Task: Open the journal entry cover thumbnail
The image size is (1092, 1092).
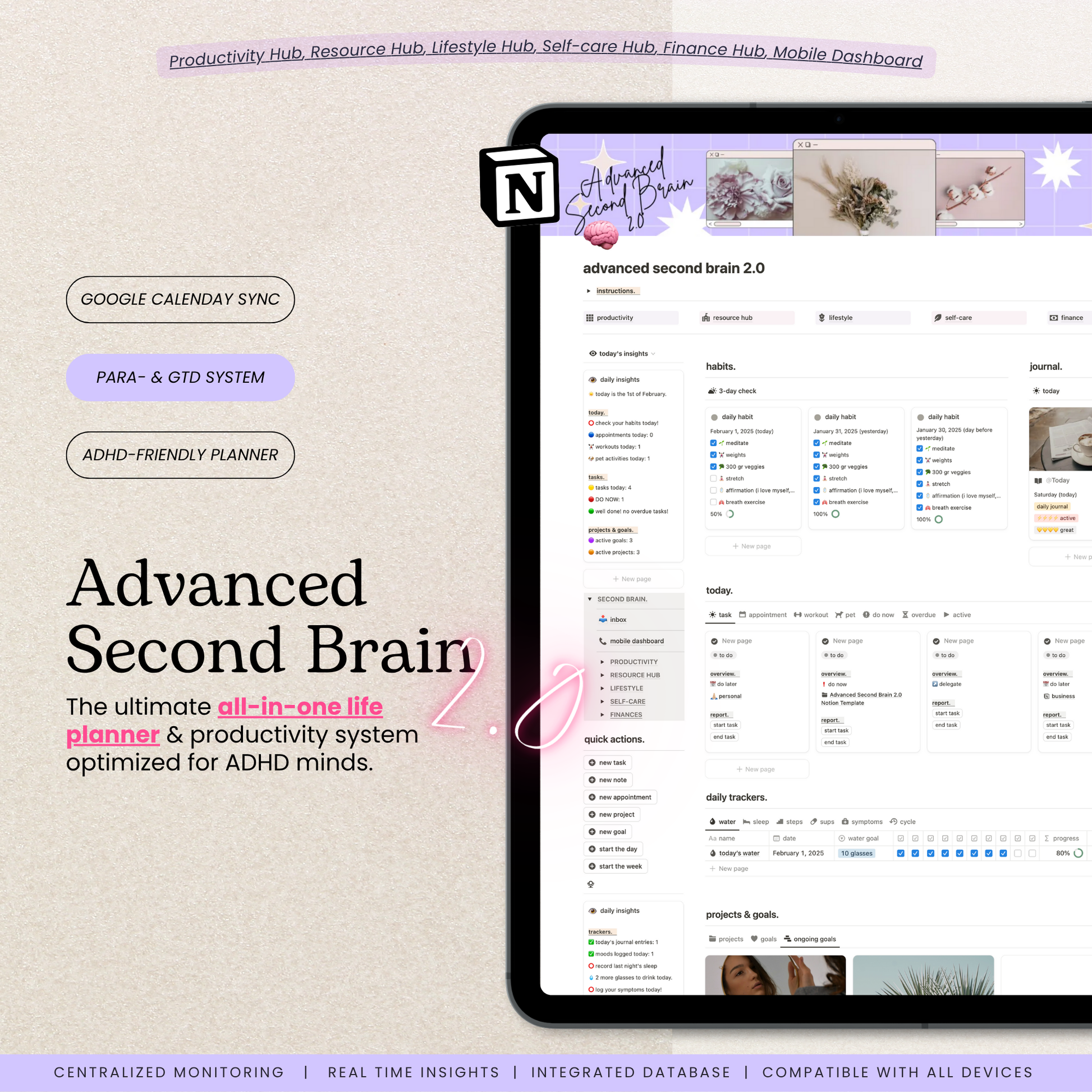Action: [1060, 439]
